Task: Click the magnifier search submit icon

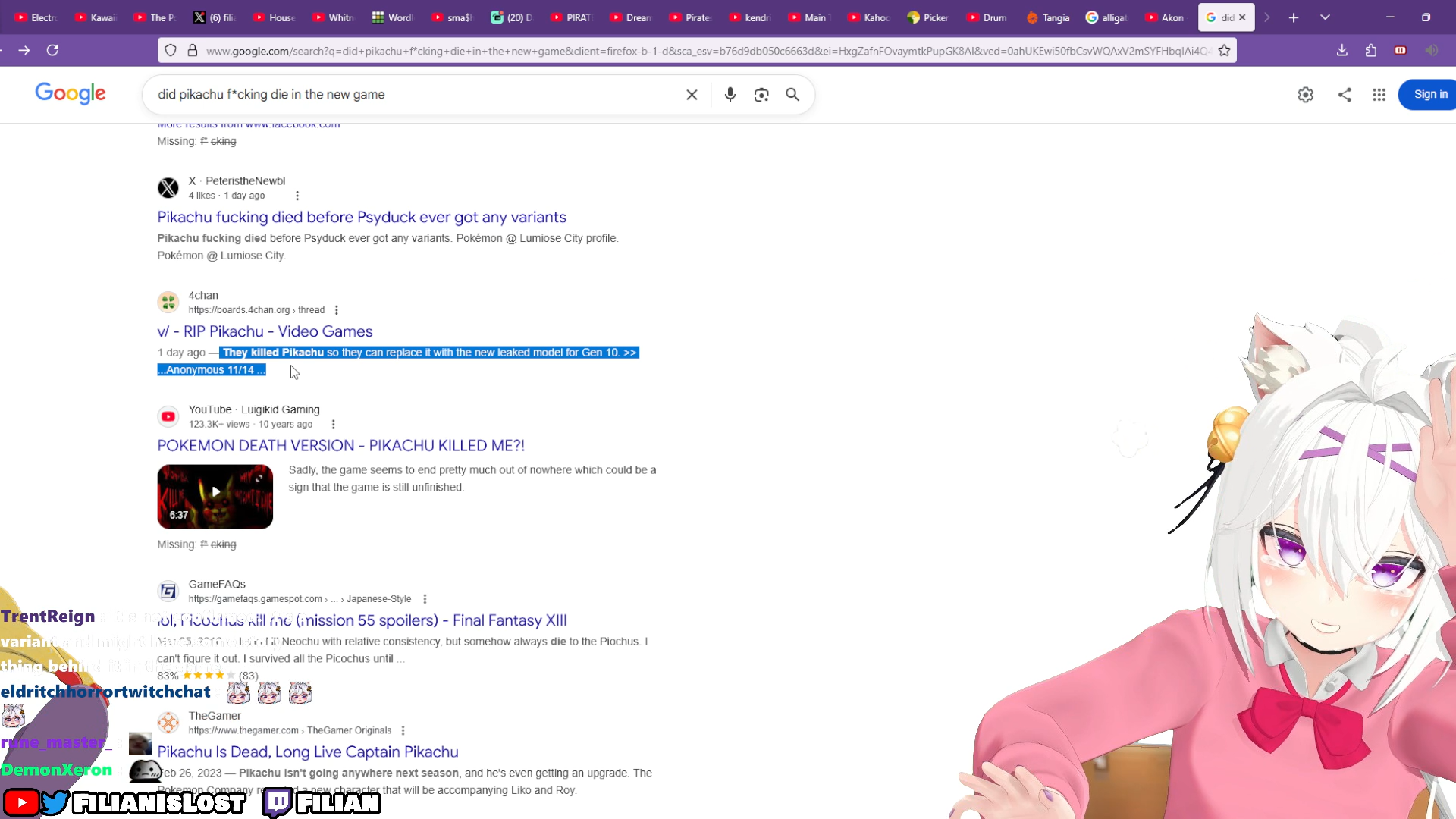Action: [792, 95]
